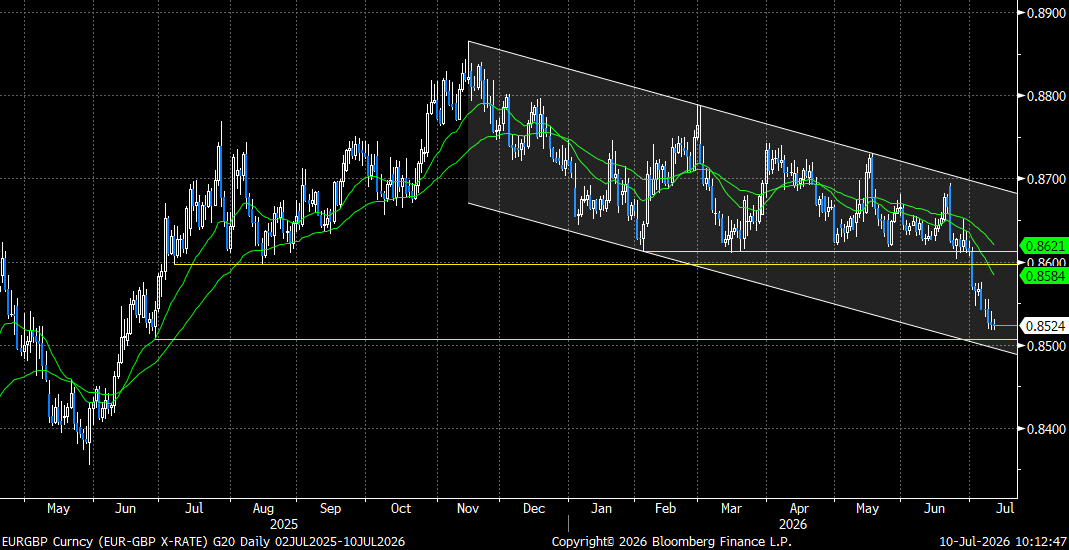Image resolution: width=1069 pixels, height=550 pixels.
Task: Select the lower white channel trendline
Action: pos(742,278)
